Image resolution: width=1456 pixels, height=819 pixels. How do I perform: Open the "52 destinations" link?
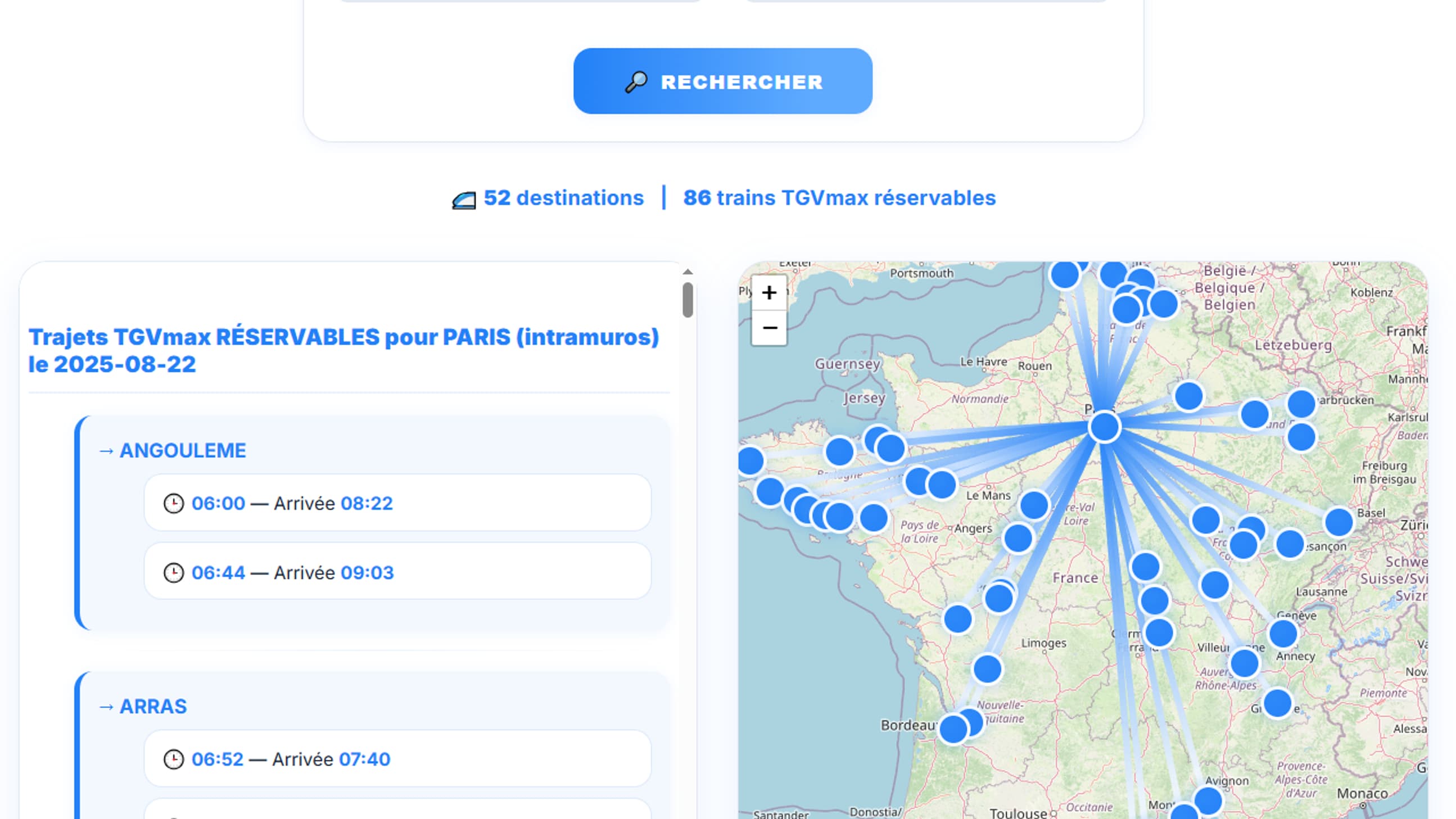pyautogui.click(x=563, y=198)
